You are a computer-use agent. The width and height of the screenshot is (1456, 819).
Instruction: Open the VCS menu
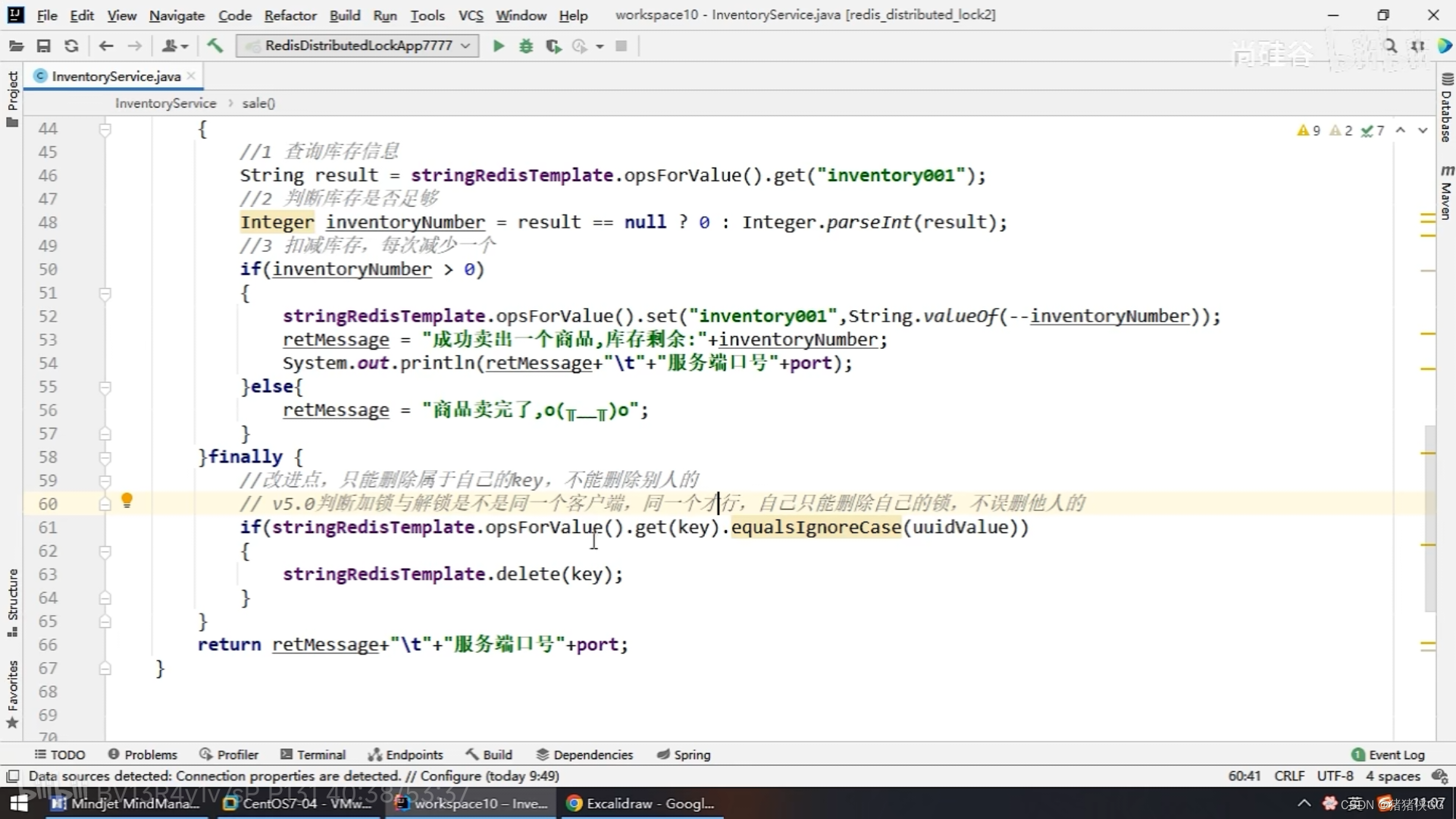471,15
